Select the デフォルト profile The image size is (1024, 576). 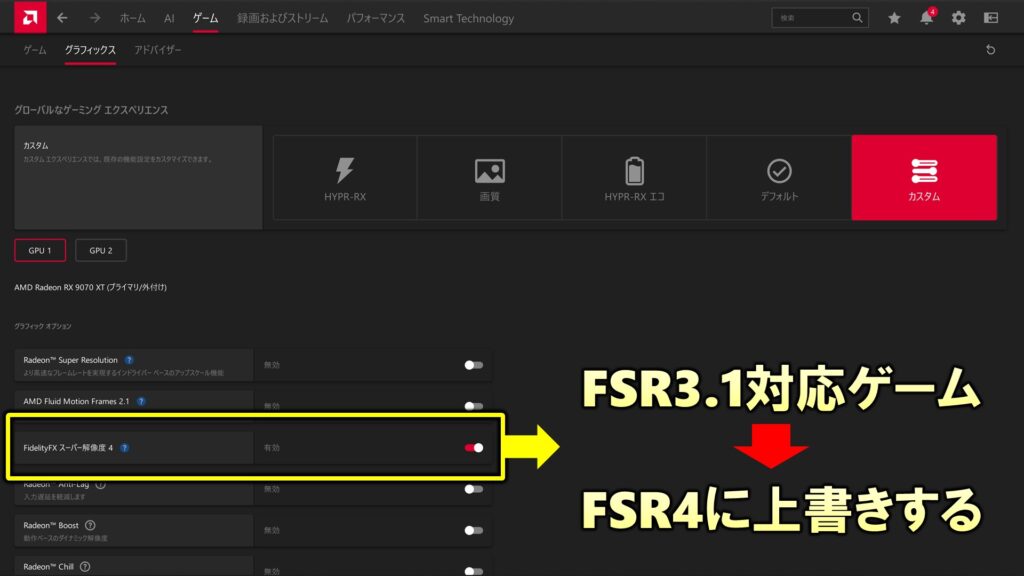pos(779,178)
